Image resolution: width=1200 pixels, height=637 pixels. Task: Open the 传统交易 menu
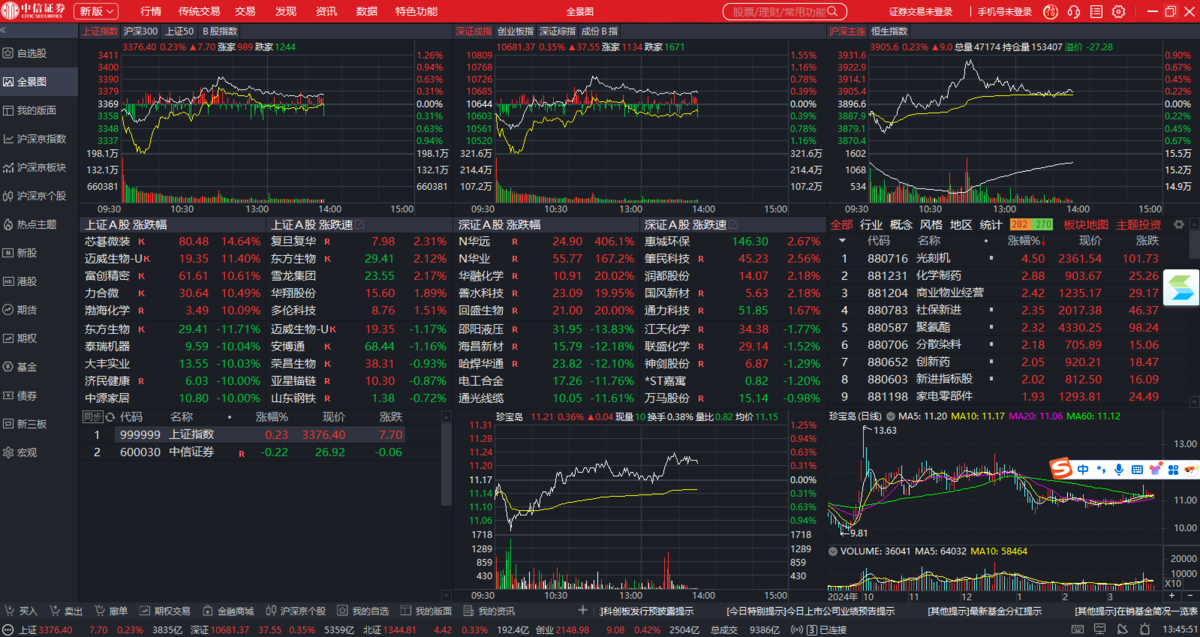coord(199,11)
